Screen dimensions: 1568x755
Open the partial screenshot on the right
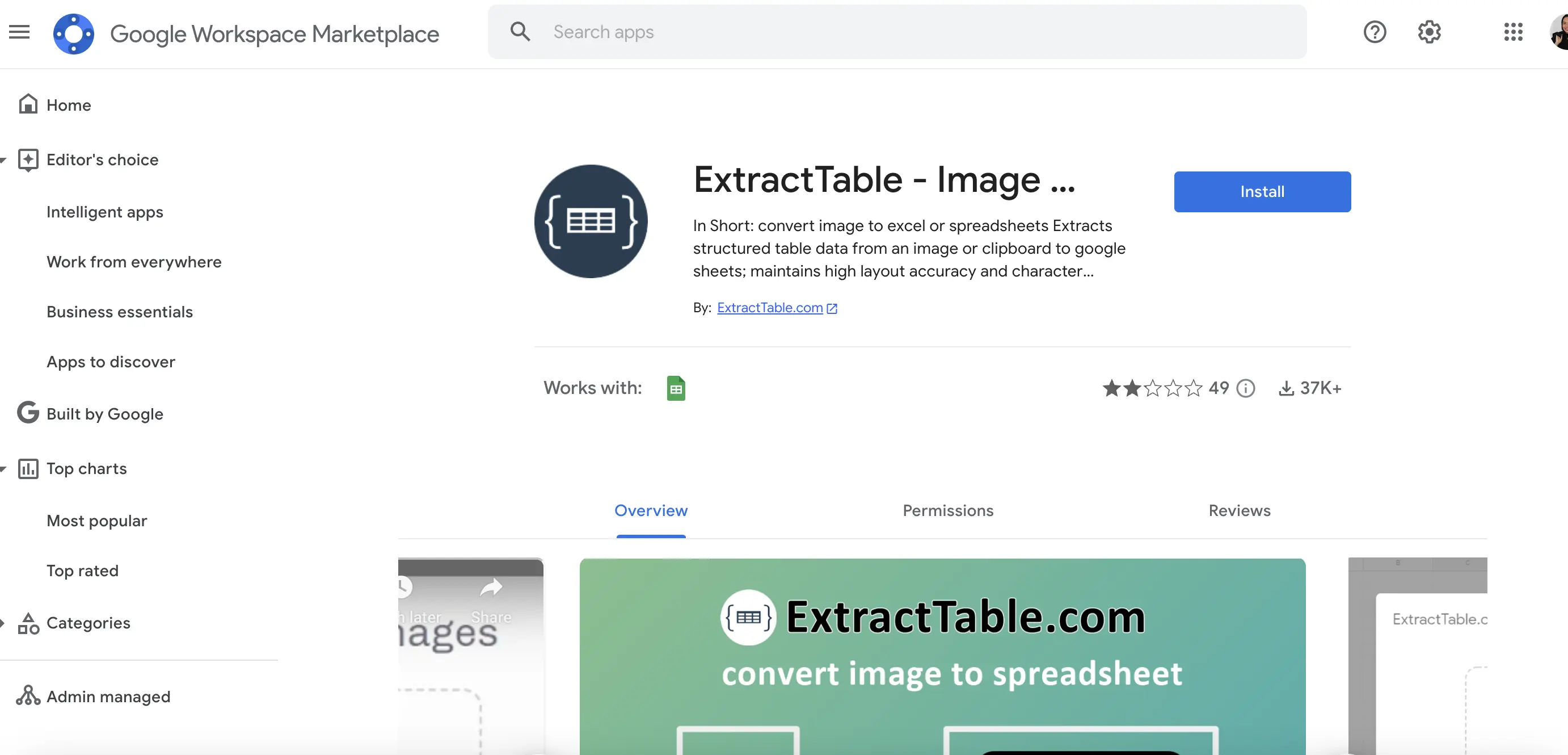click(x=1418, y=656)
